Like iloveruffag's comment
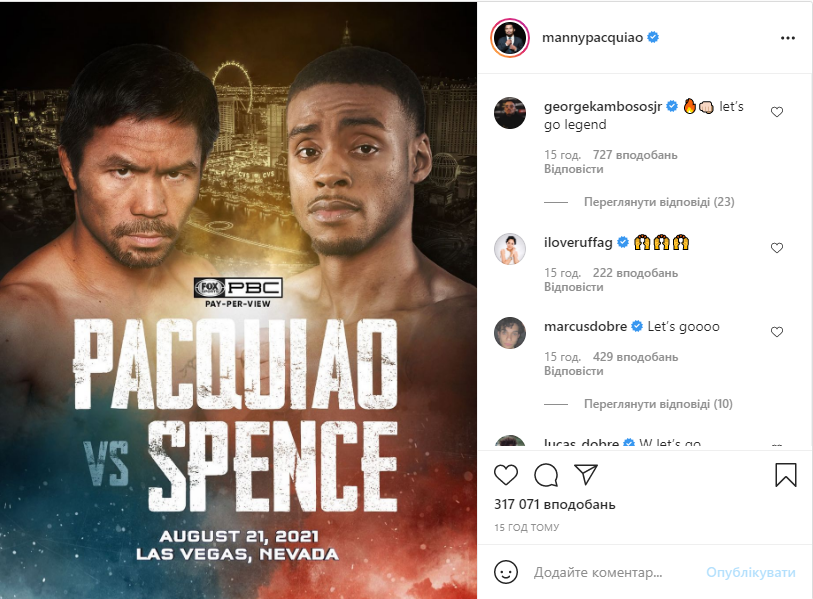The height and width of the screenshot is (599, 813). 777,248
